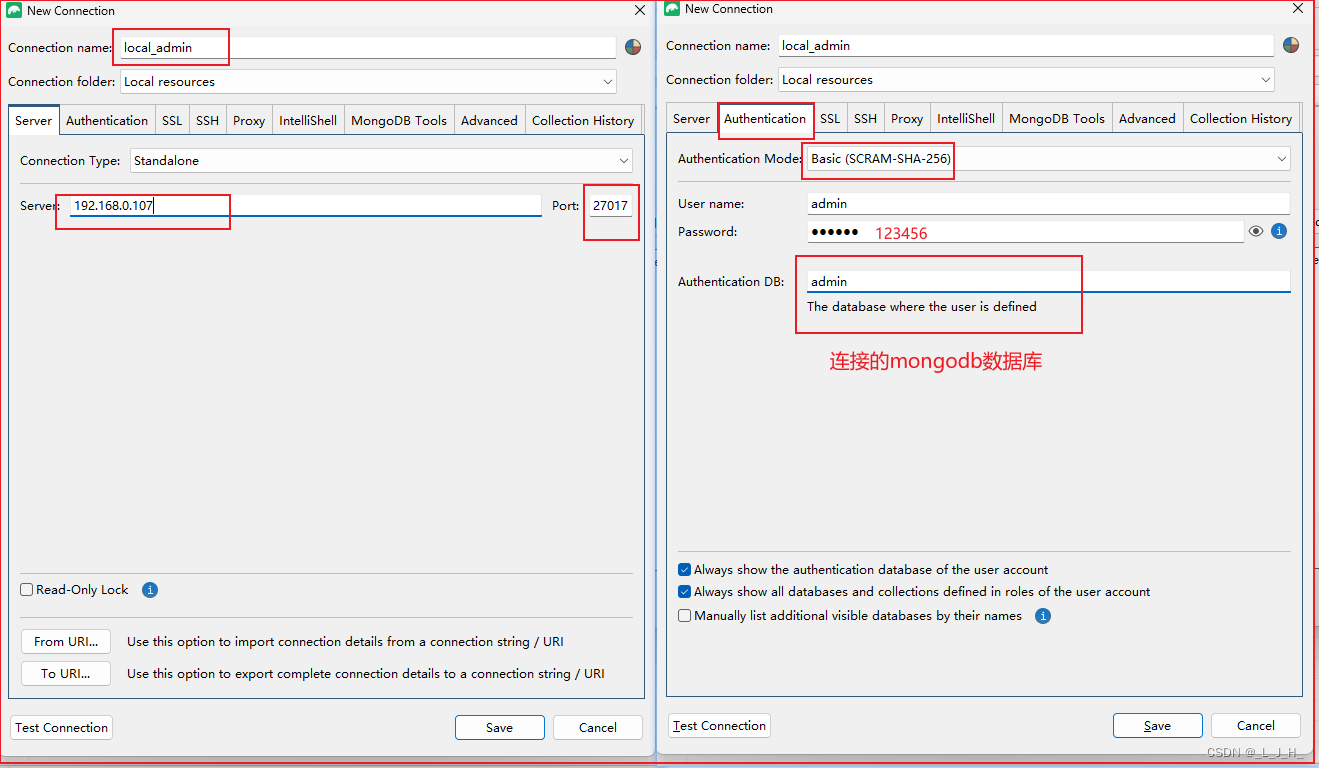This screenshot has height=768, width=1319.
Task: Click the color wheel icon in right dialog
Action: point(1291,45)
